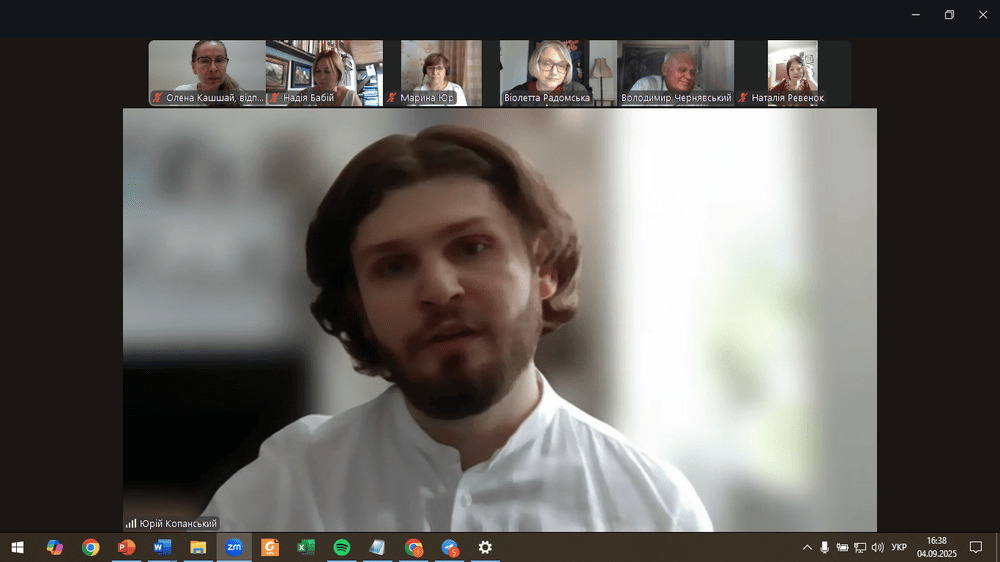
Task: Click the speaker volume icon in tray
Action: [x=877, y=547]
